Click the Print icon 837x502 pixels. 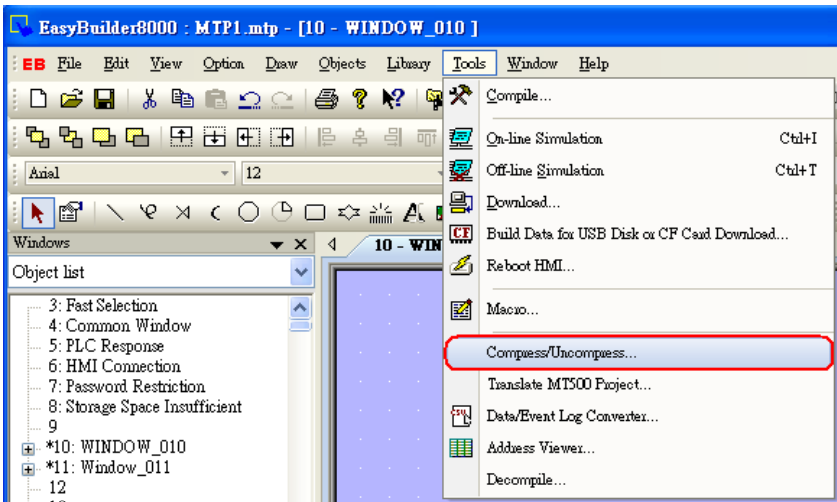[x=326, y=99]
